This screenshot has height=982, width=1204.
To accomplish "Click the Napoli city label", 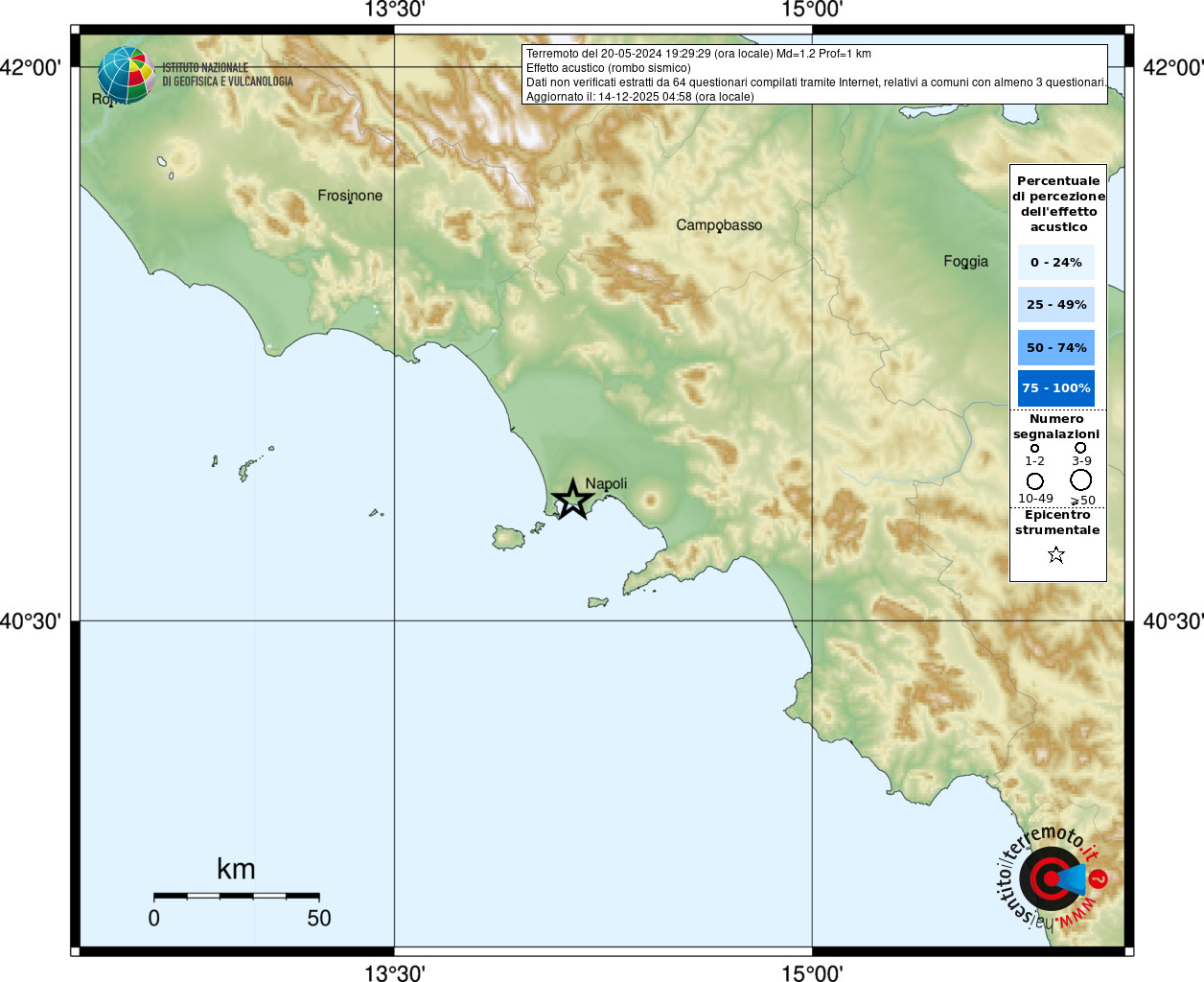I will click(x=606, y=483).
